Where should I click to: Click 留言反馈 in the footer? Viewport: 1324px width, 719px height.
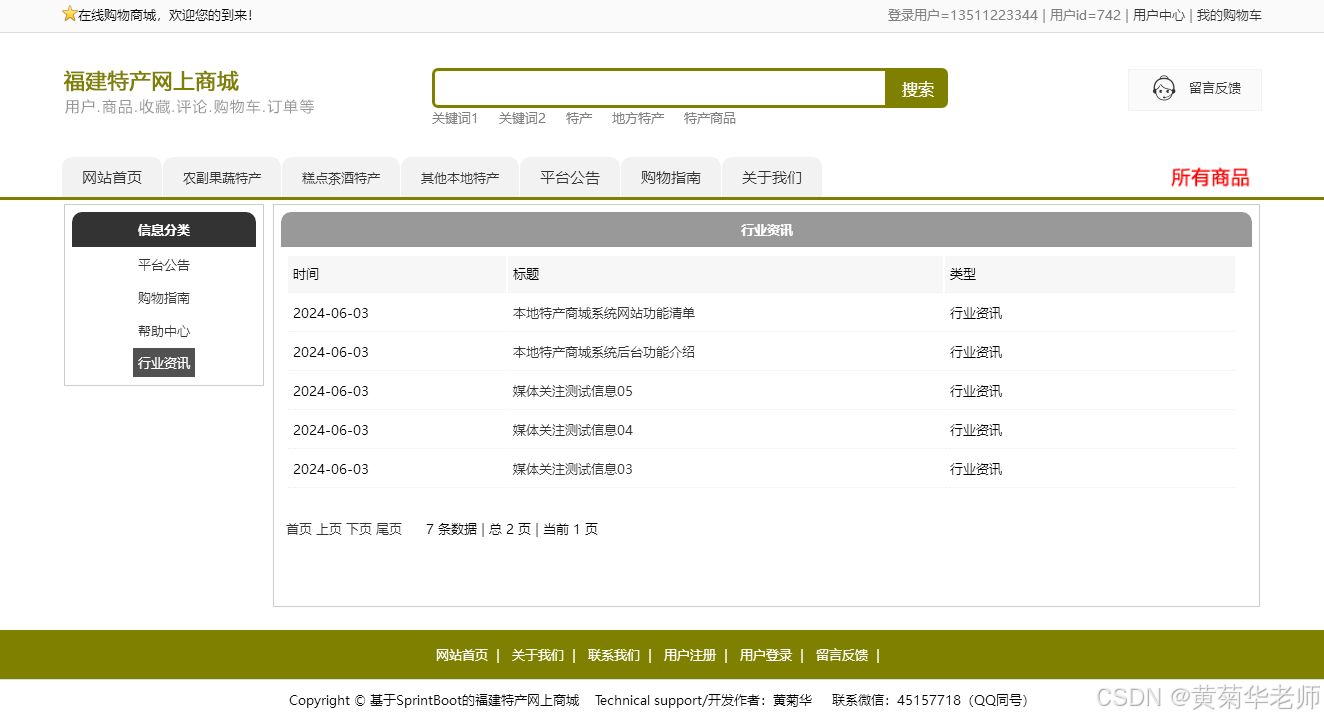point(842,655)
